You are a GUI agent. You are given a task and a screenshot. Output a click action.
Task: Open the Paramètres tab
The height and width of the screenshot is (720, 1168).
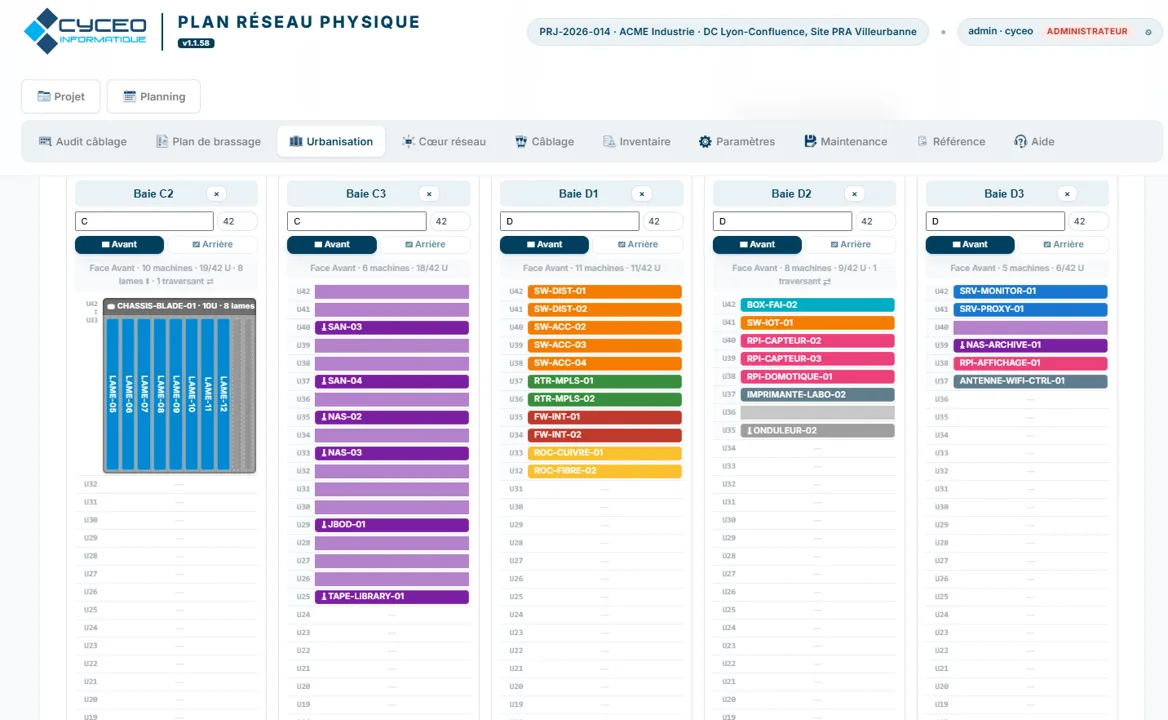click(737, 141)
